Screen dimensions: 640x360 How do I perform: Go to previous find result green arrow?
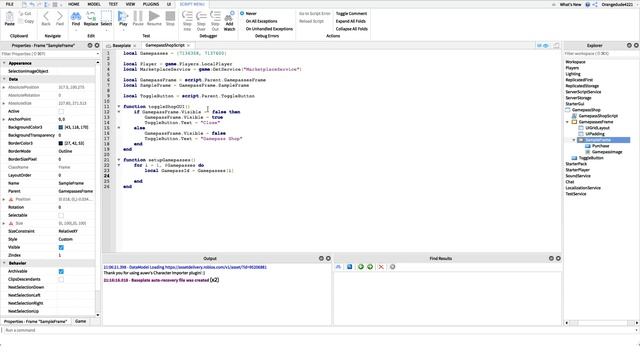361,267
